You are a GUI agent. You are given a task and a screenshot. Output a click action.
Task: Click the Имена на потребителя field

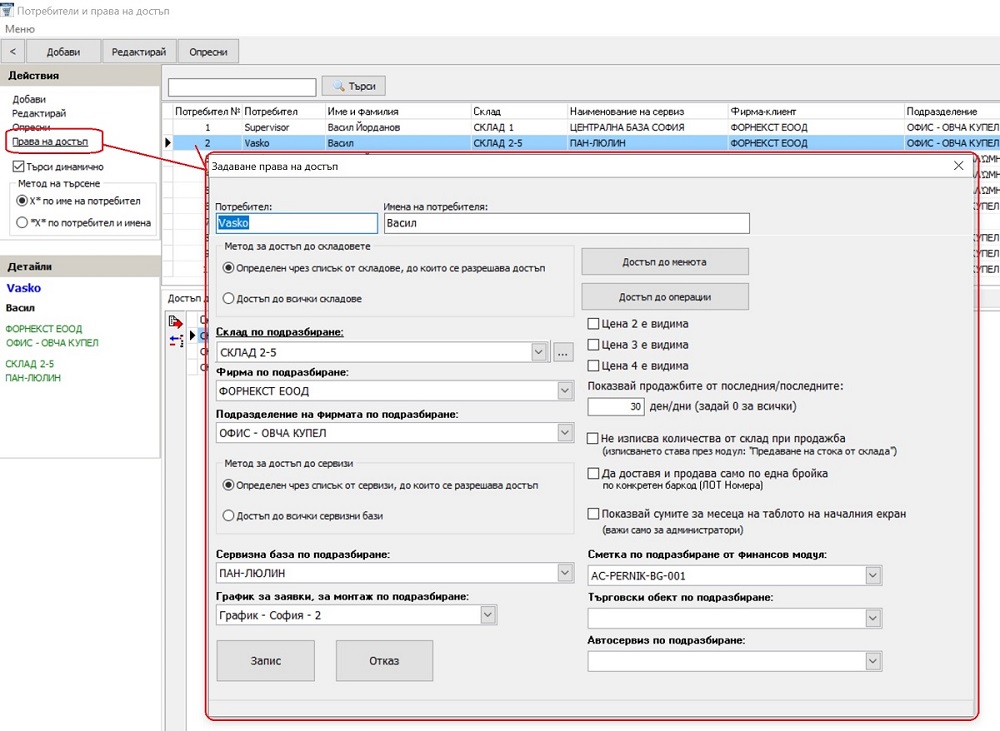point(566,223)
